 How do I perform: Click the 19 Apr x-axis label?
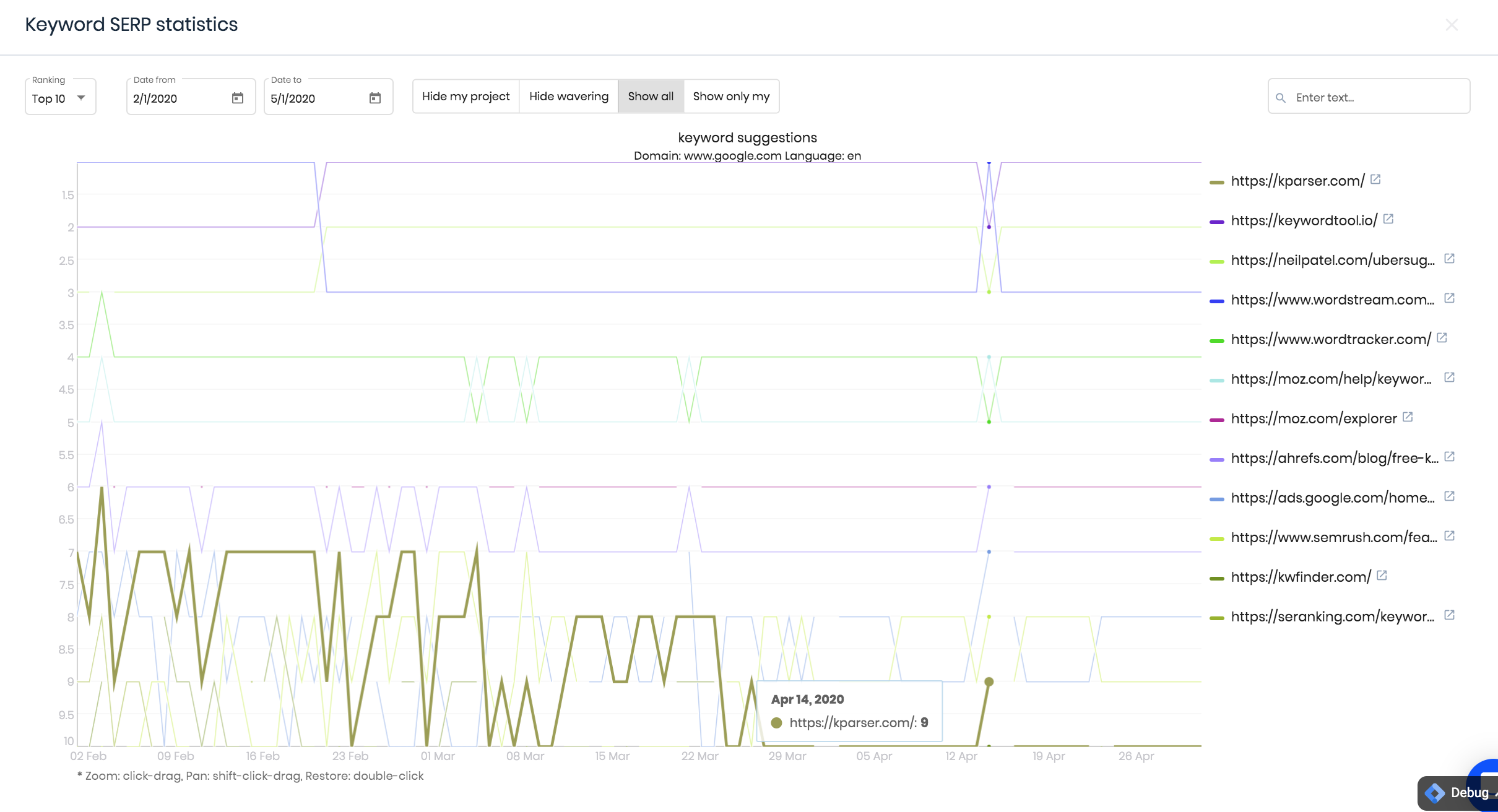click(x=1049, y=756)
